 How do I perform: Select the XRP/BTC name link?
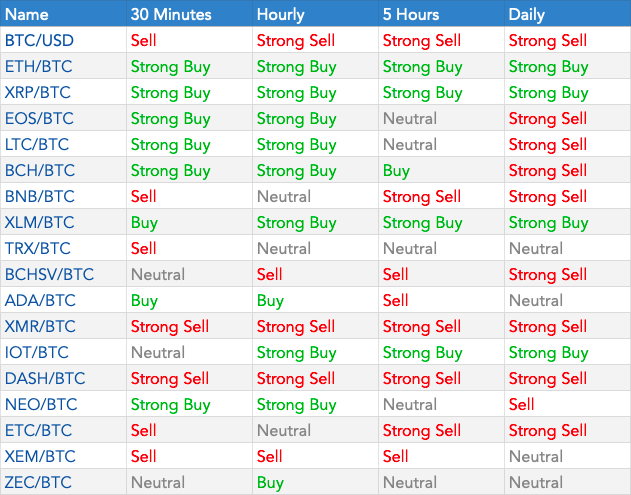(37, 93)
